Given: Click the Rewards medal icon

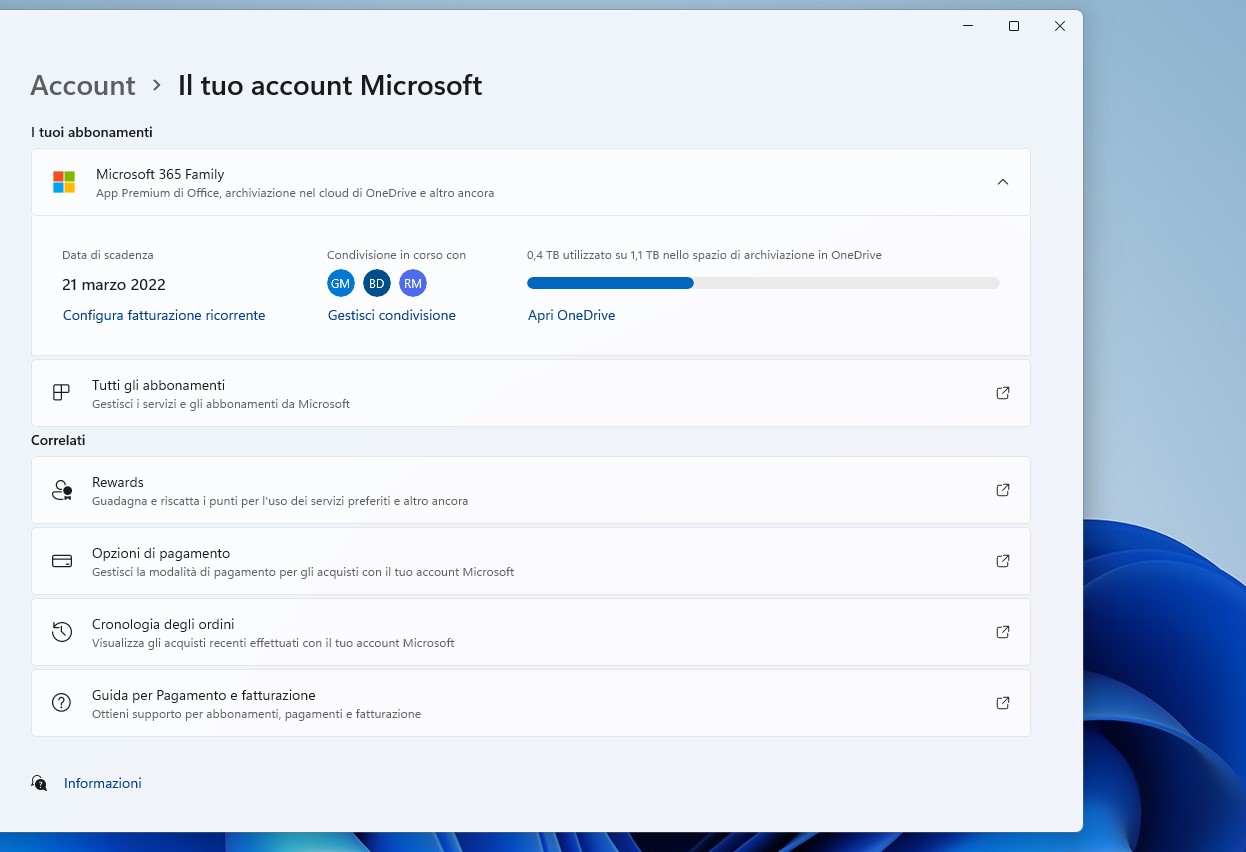Looking at the screenshot, I should point(62,490).
